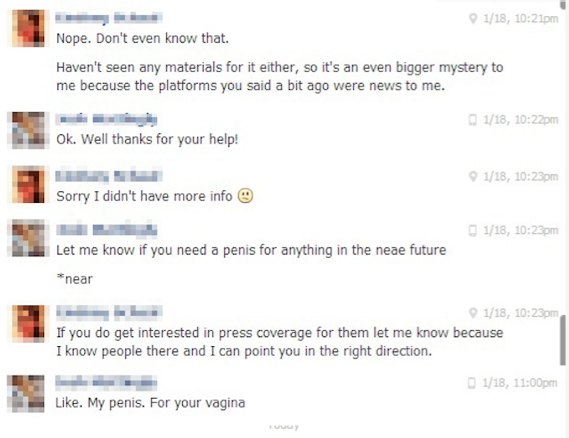
Task: Click location pin icon on 'Sorry I didn't' message
Action: [x=472, y=176]
